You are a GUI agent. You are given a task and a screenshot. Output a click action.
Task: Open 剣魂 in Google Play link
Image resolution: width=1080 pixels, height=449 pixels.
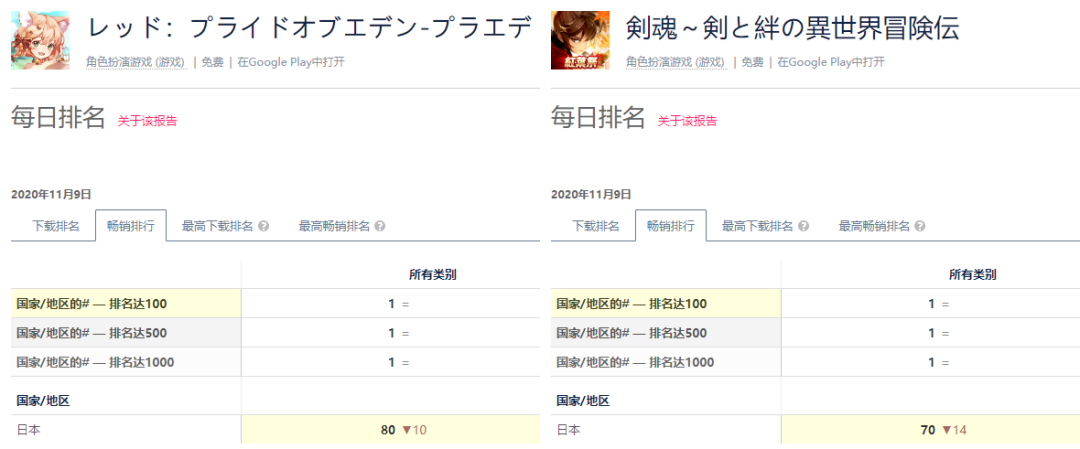point(831,62)
